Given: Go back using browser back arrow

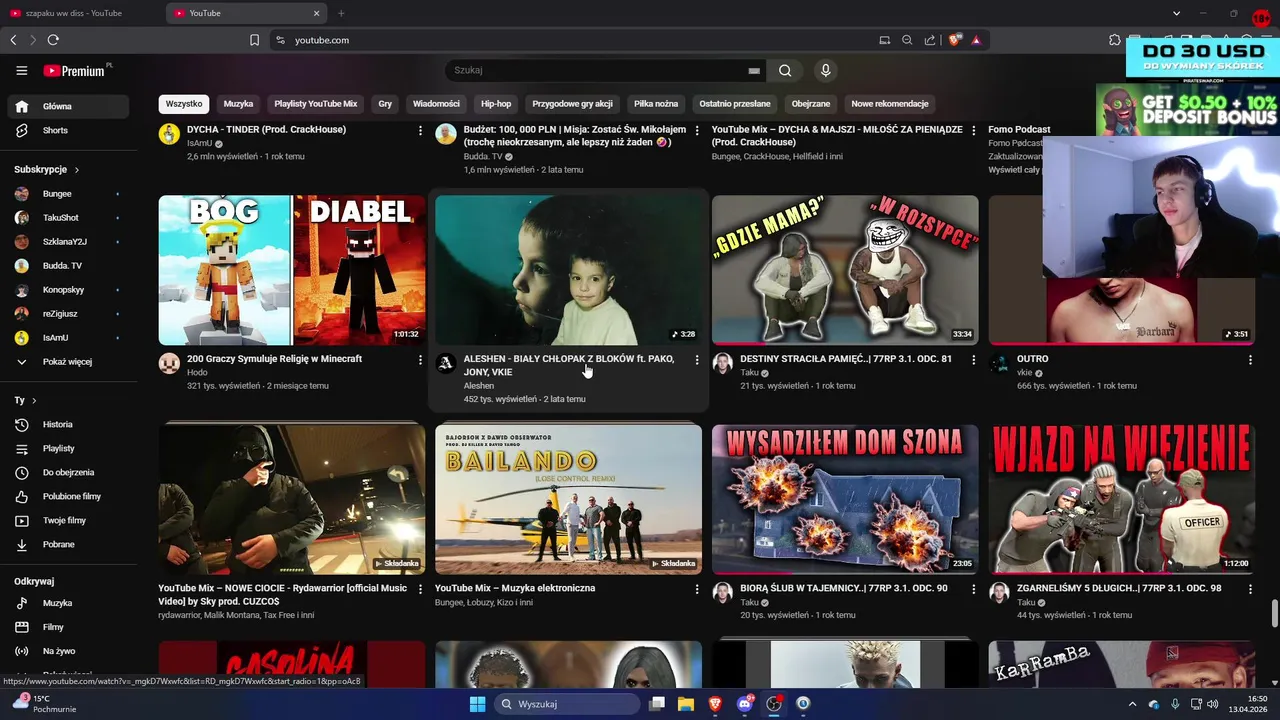Looking at the screenshot, I should point(13,40).
